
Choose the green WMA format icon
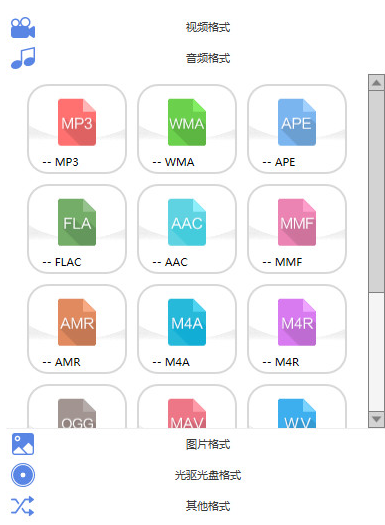pos(187,122)
